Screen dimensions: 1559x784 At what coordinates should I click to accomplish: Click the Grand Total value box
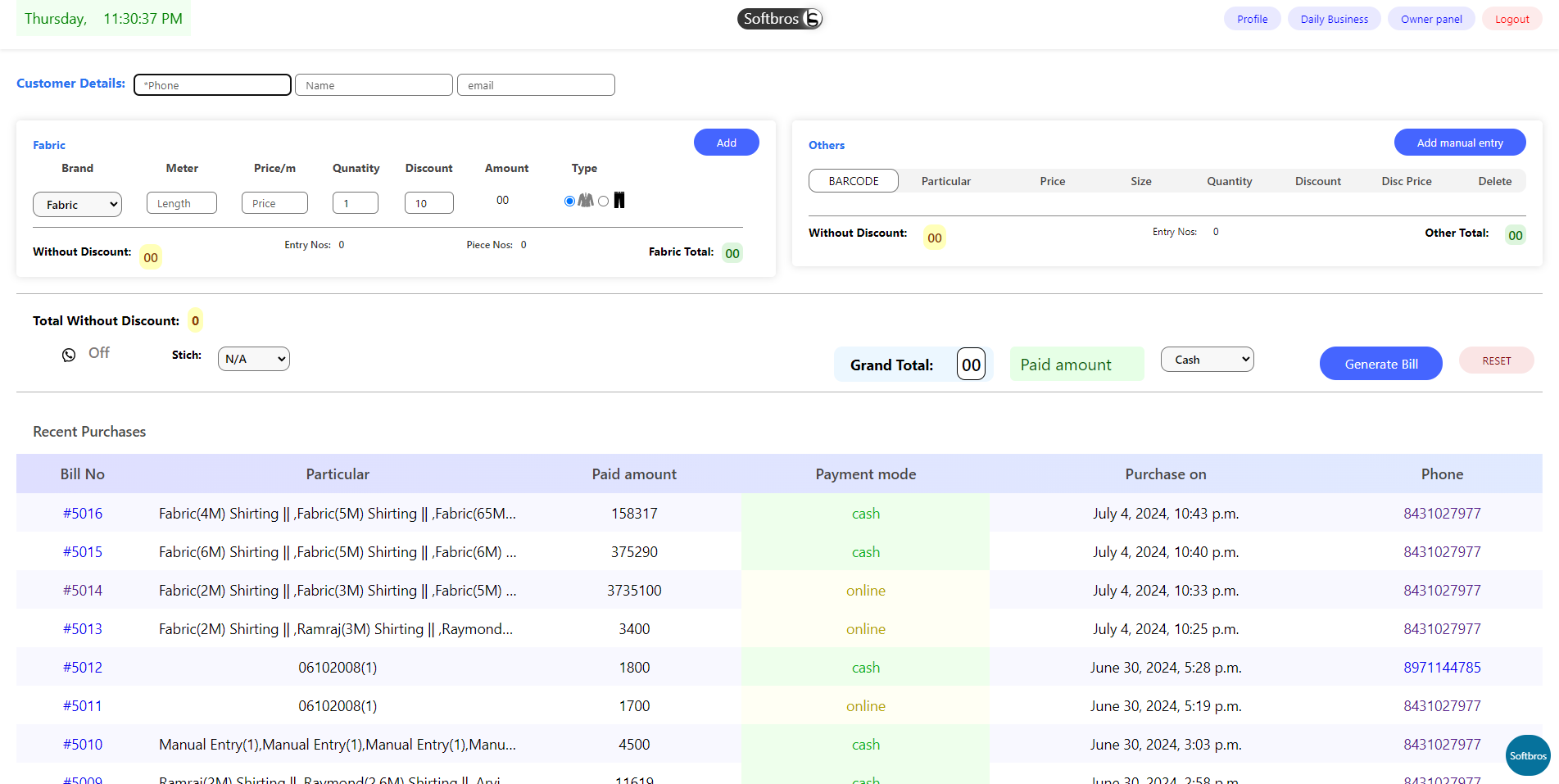pyautogui.click(x=971, y=365)
